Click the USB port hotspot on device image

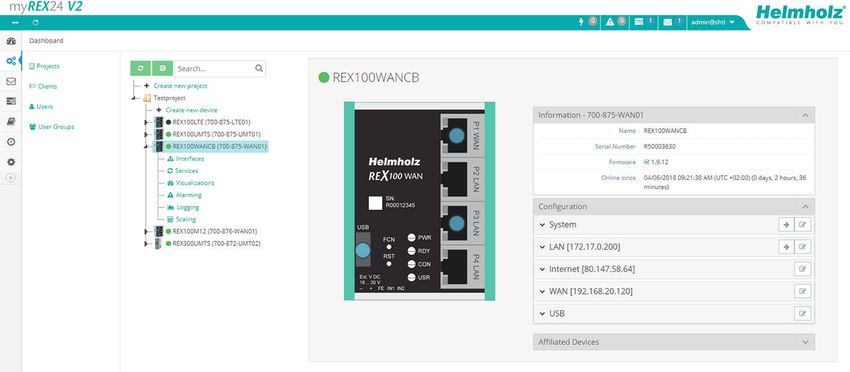tap(362, 251)
